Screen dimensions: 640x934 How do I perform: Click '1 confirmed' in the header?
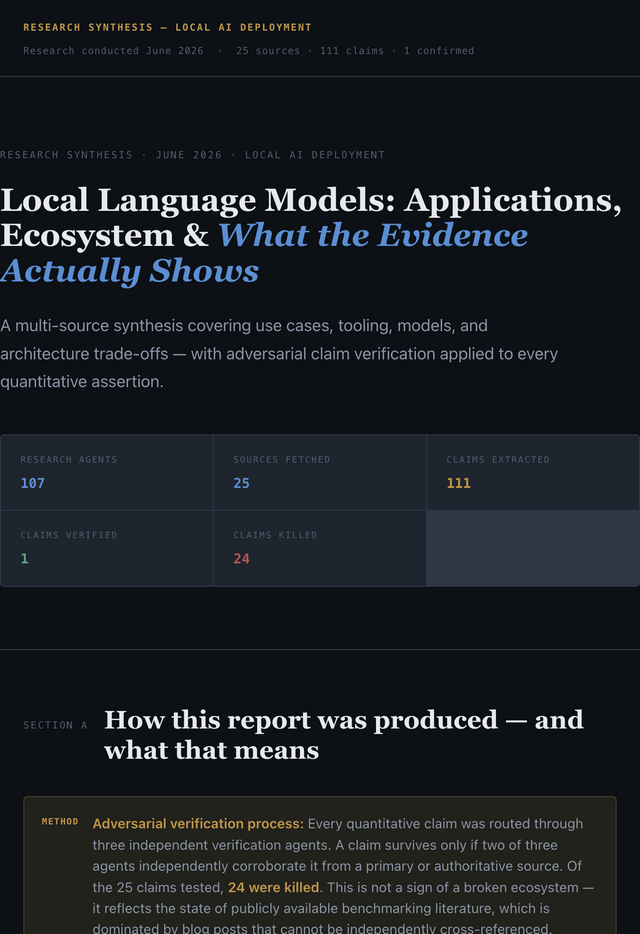439,51
